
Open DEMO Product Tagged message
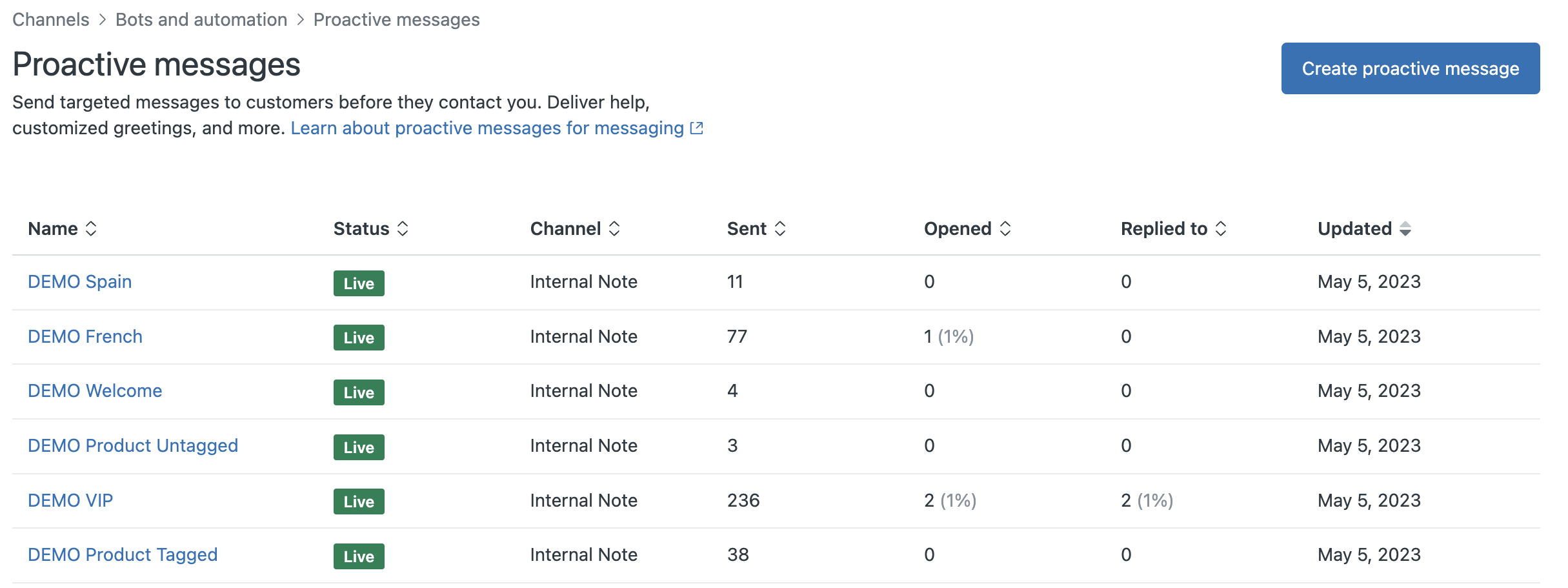tap(123, 554)
